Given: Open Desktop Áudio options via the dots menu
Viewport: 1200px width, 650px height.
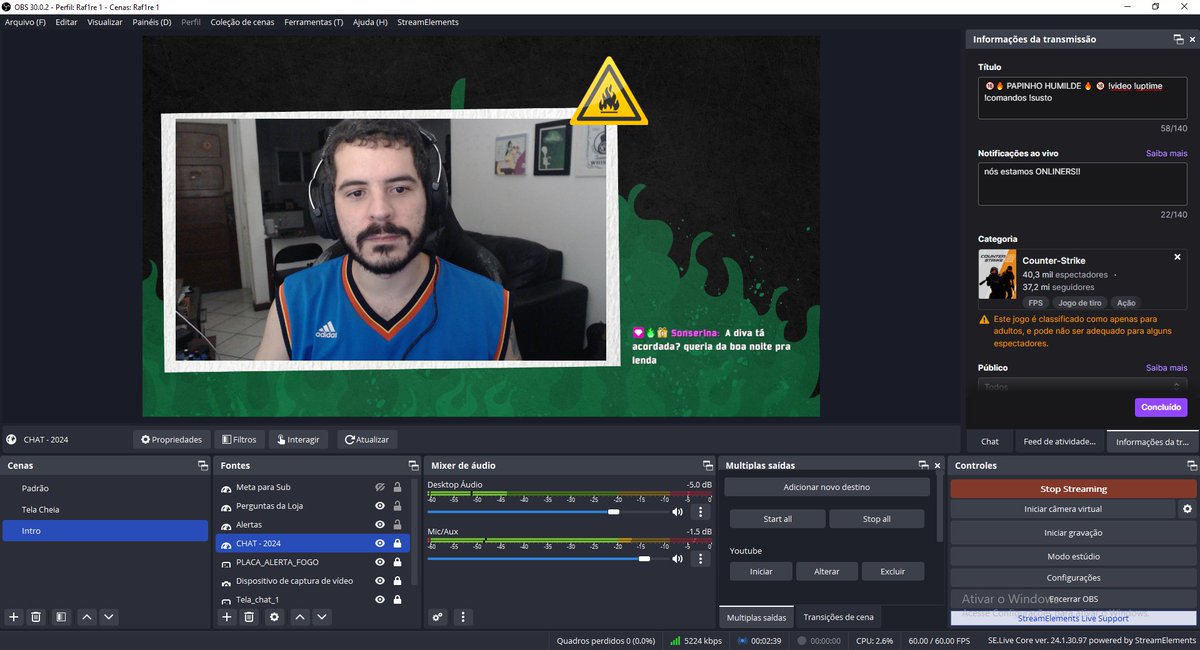Looking at the screenshot, I should [x=699, y=511].
